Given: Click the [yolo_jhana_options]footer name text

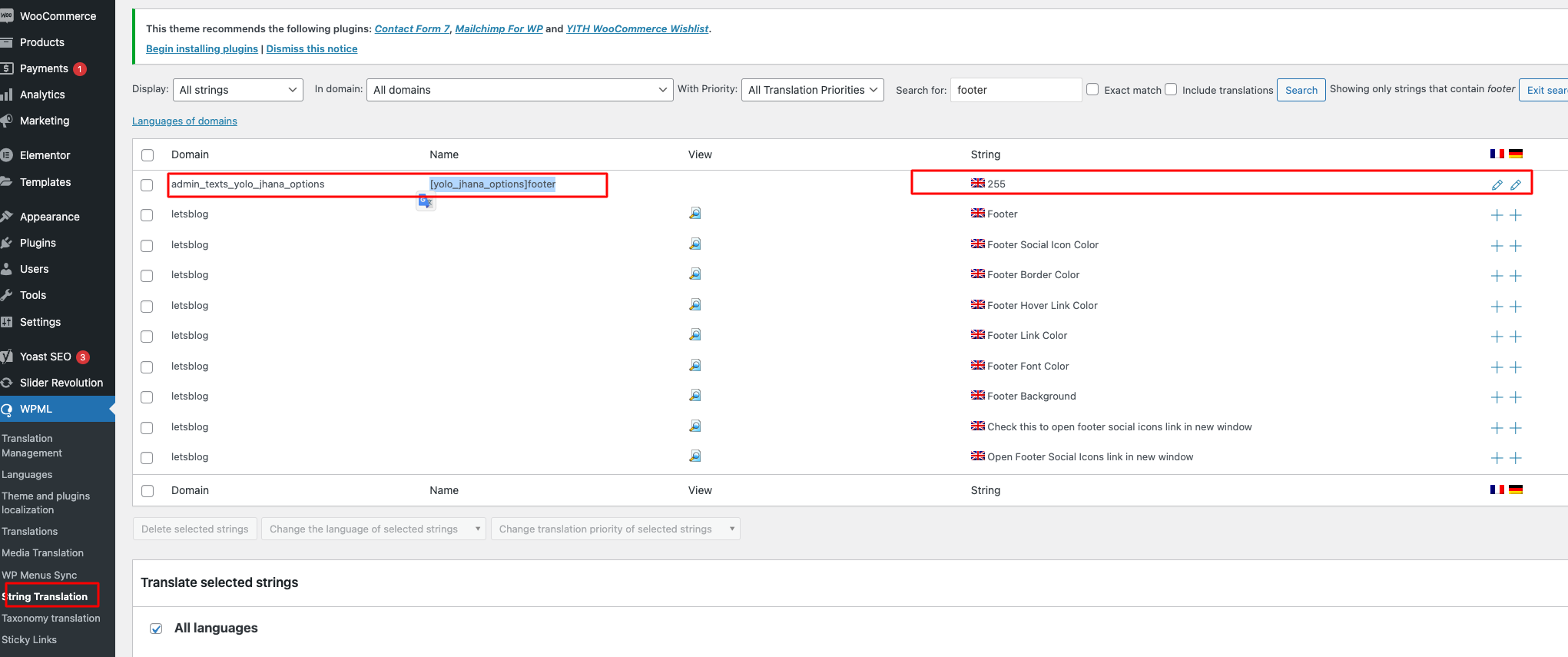Looking at the screenshot, I should (492, 184).
